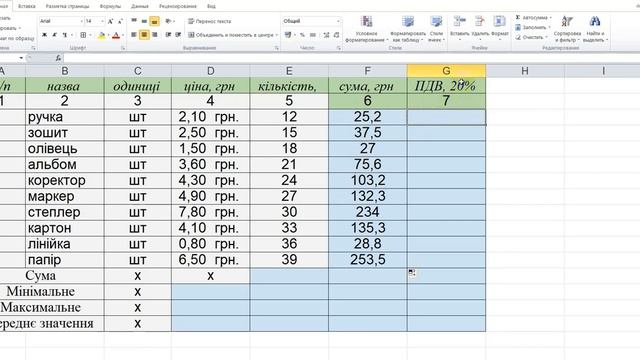Switch to the Формулы ribbon tab

[x=110, y=7]
